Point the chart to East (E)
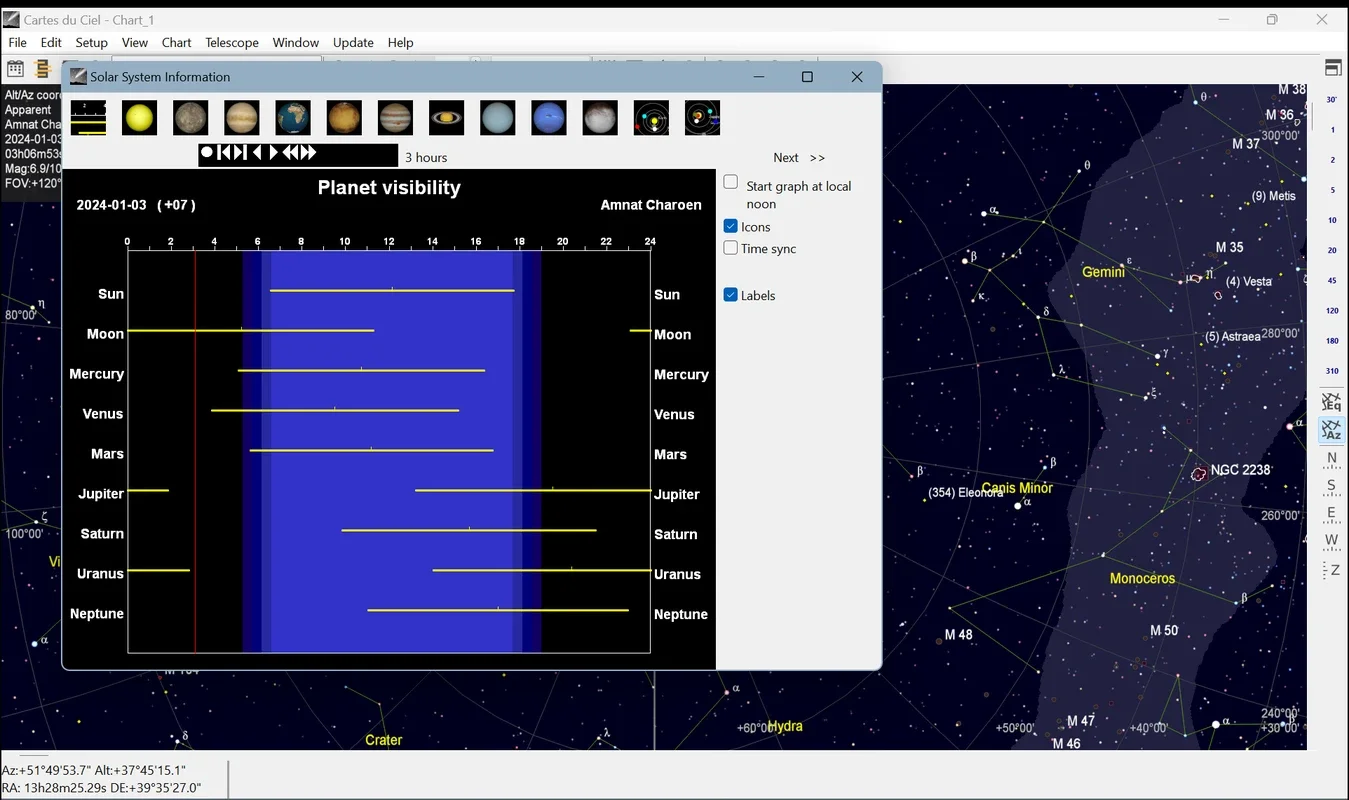The width and height of the screenshot is (1349, 800). point(1332,514)
